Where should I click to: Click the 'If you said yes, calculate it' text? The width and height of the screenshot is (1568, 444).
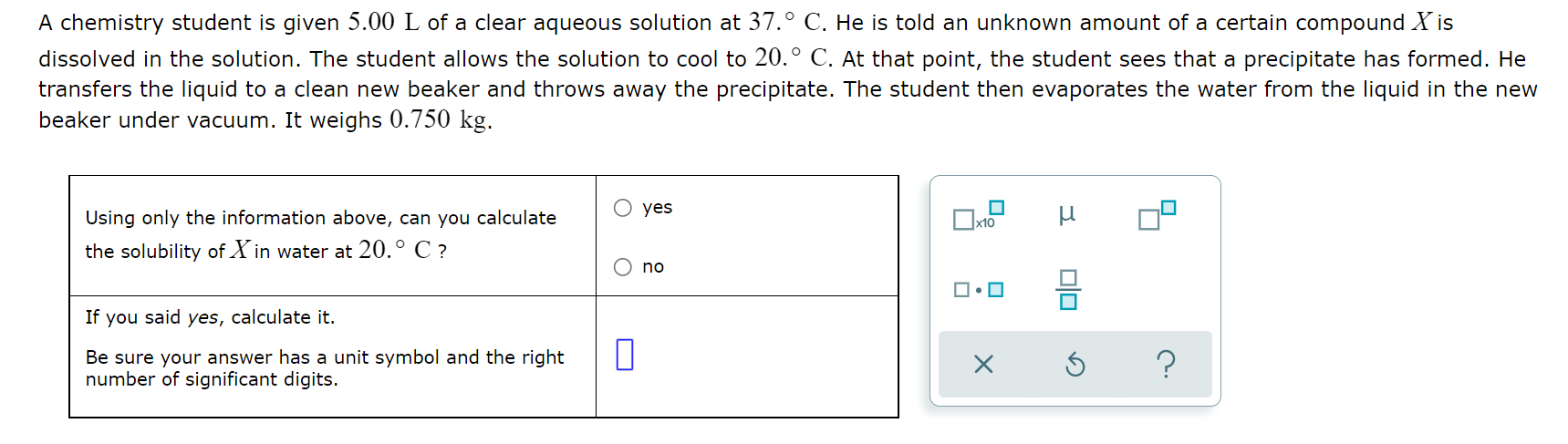[210, 317]
